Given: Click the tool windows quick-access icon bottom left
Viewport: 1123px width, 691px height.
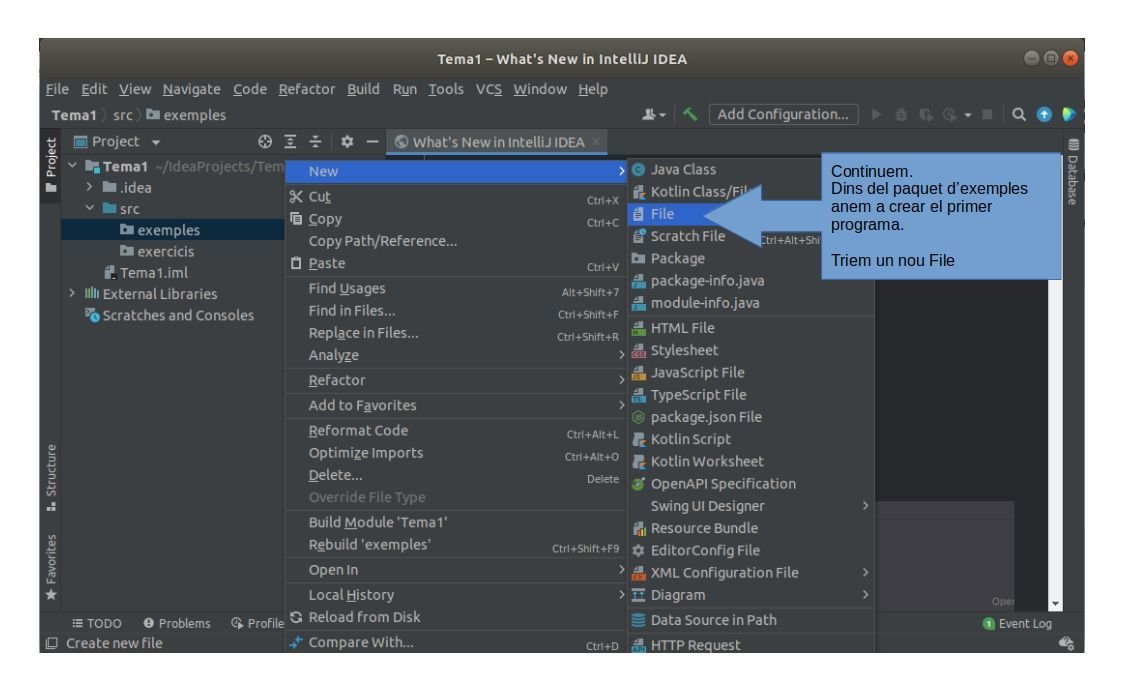Looking at the screenshot, I should [x=52, y=643].
